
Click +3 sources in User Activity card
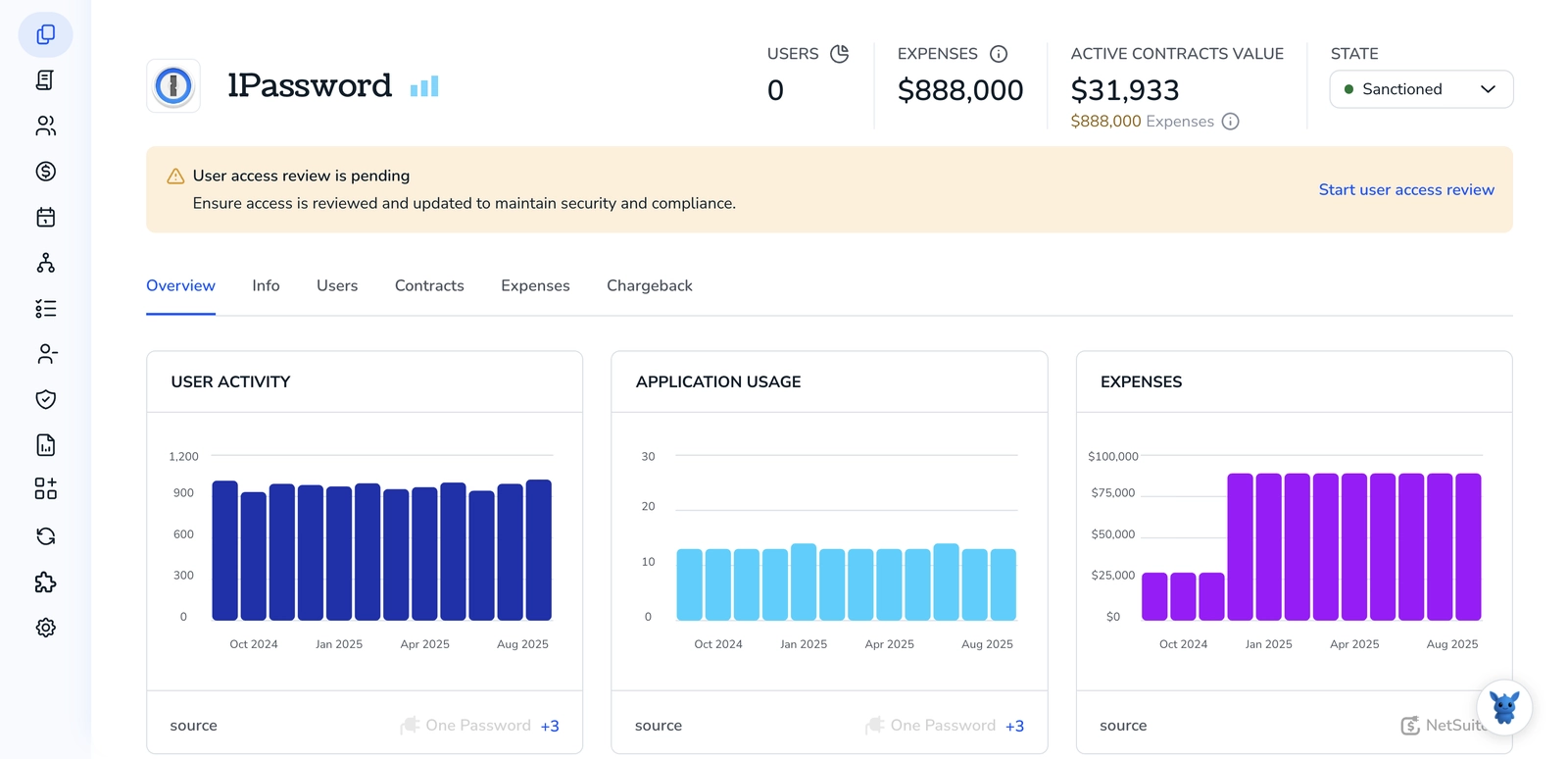550,727
